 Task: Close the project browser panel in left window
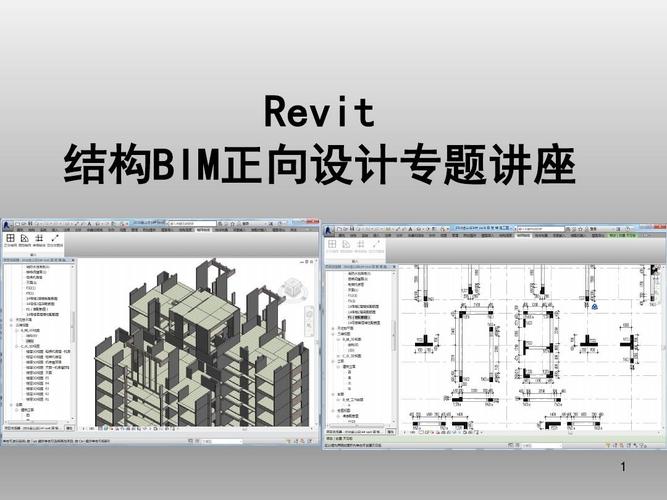coord(73,260)
